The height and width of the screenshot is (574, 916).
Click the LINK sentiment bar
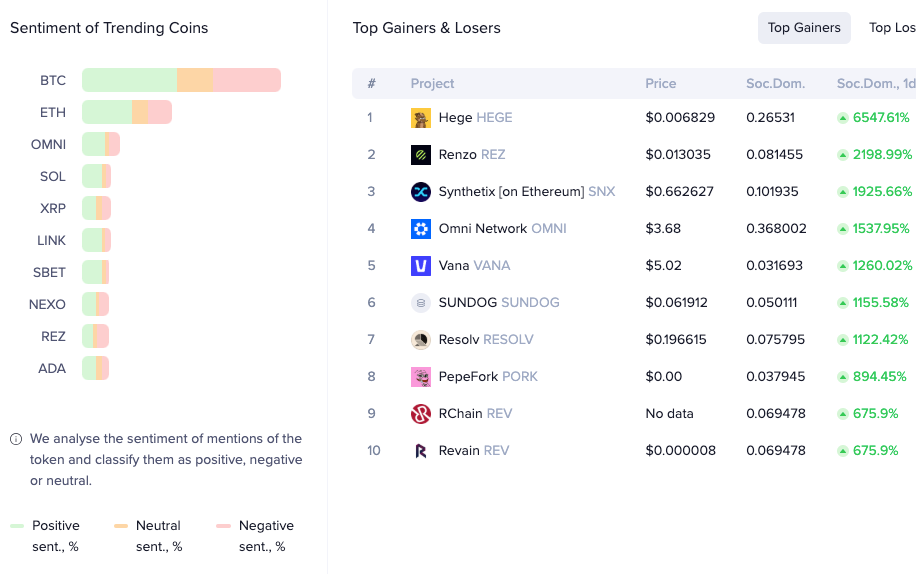click(x=96, y=240)
